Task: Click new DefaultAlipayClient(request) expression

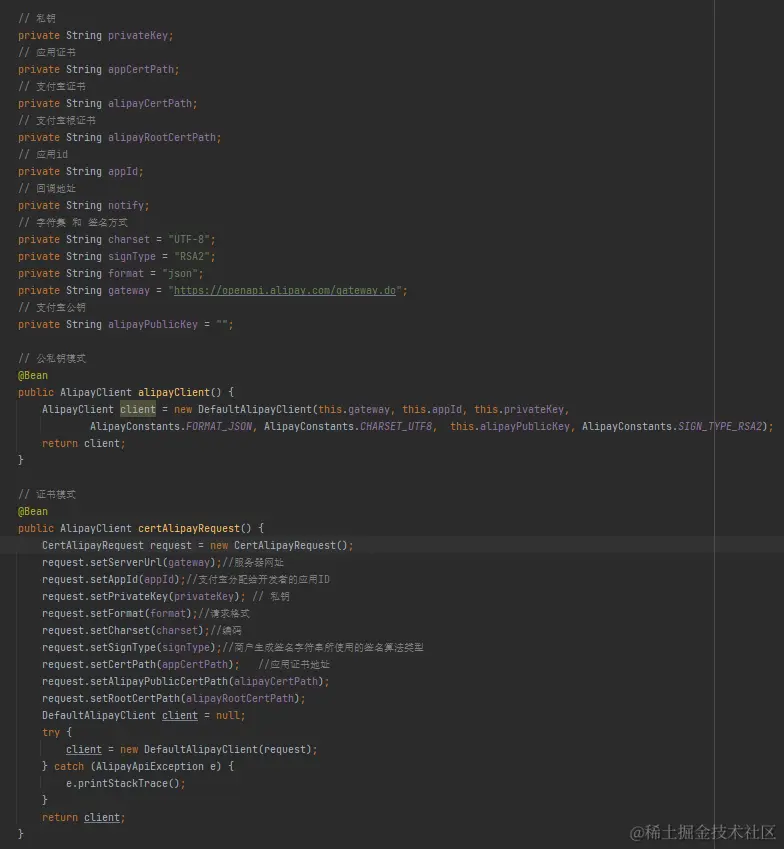Action: [x=215, y=749]
